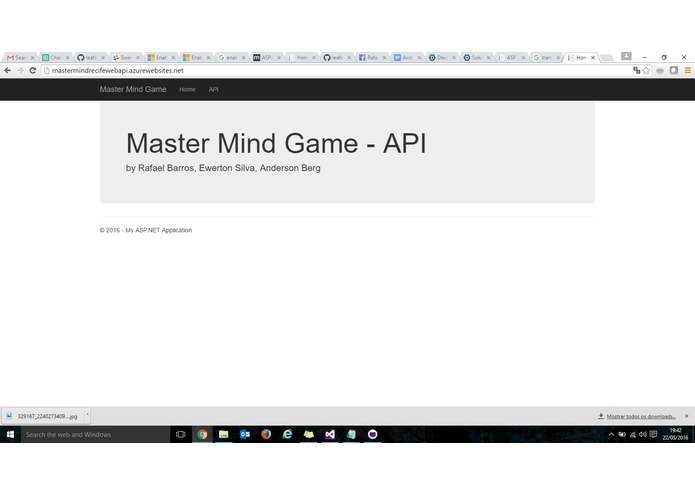Show hidden system tray icons chevron

pyautogui.click(x=611, y=434)
